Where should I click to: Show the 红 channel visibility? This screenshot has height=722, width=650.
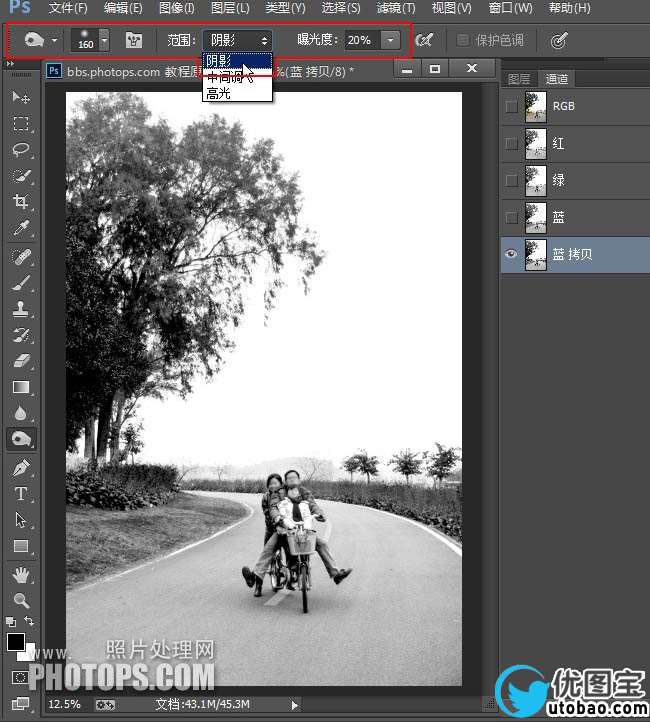tap(511, 144)
